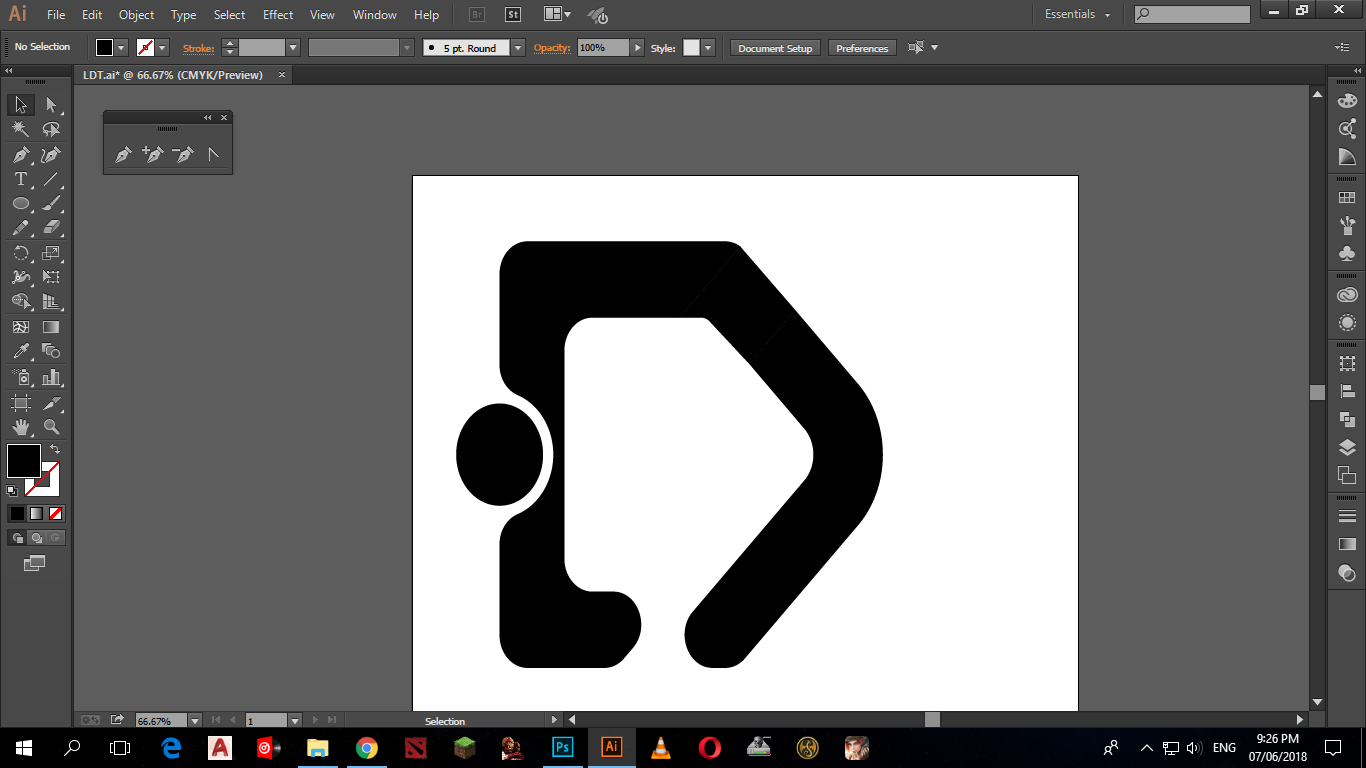
Task: Open the 5 pt. Round brush dropdown
Action: 517,47
